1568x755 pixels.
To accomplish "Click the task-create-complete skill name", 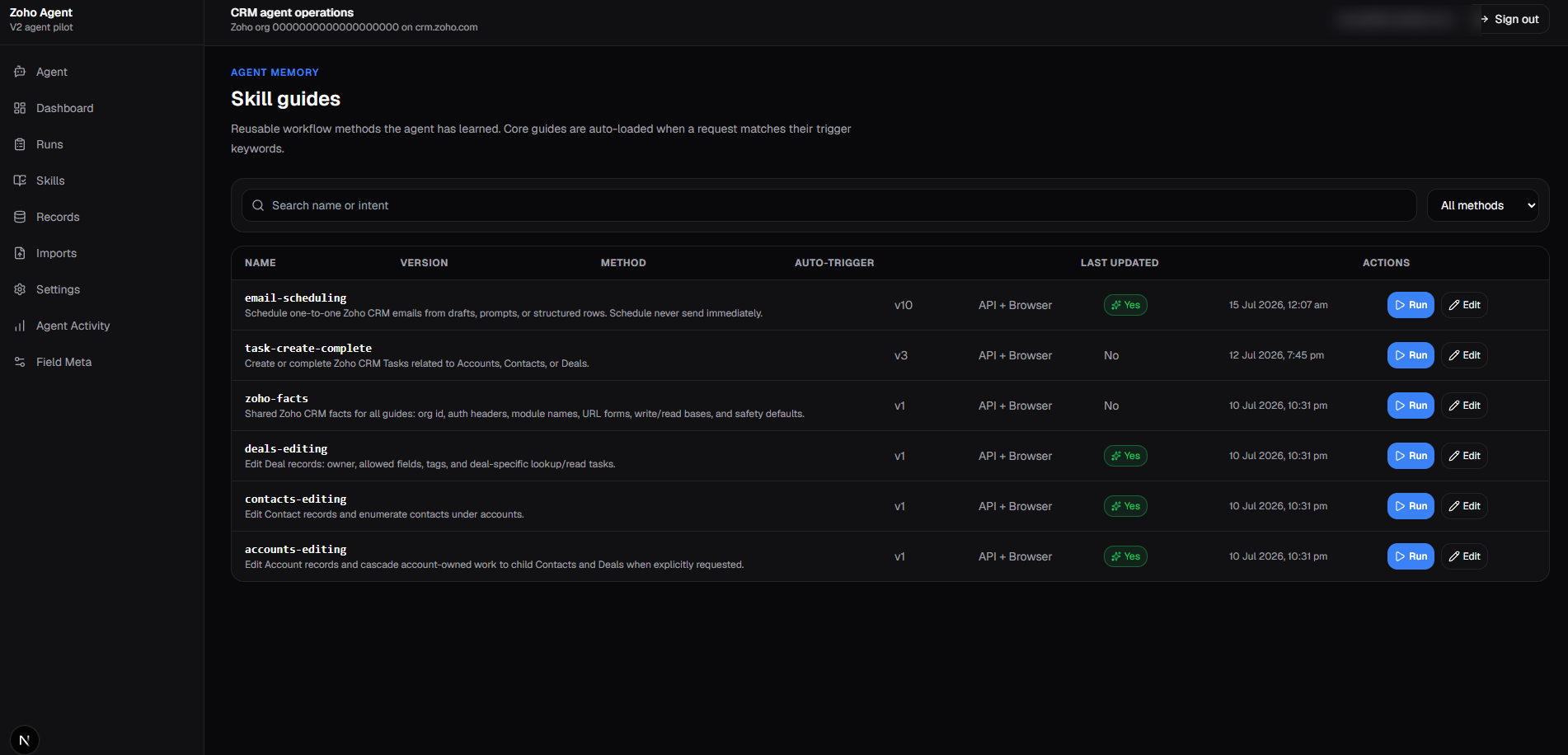I will [x=308, y=348].
